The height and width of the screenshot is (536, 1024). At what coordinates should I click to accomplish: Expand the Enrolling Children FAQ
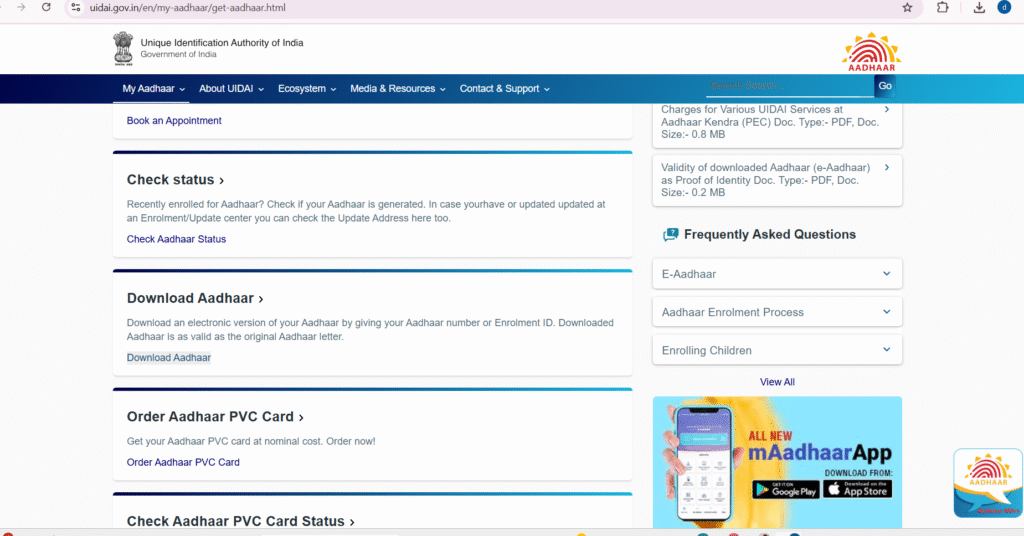(x=777, y=350)
